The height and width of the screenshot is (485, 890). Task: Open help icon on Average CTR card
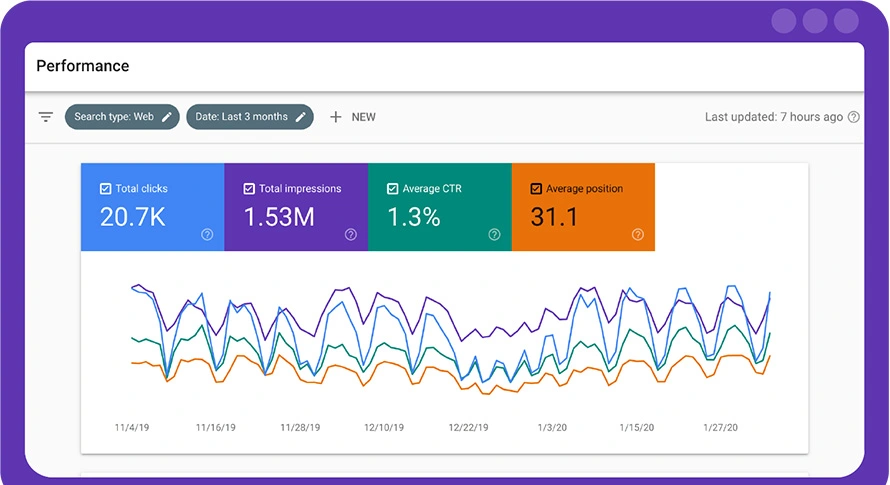(x=494, y=235)
